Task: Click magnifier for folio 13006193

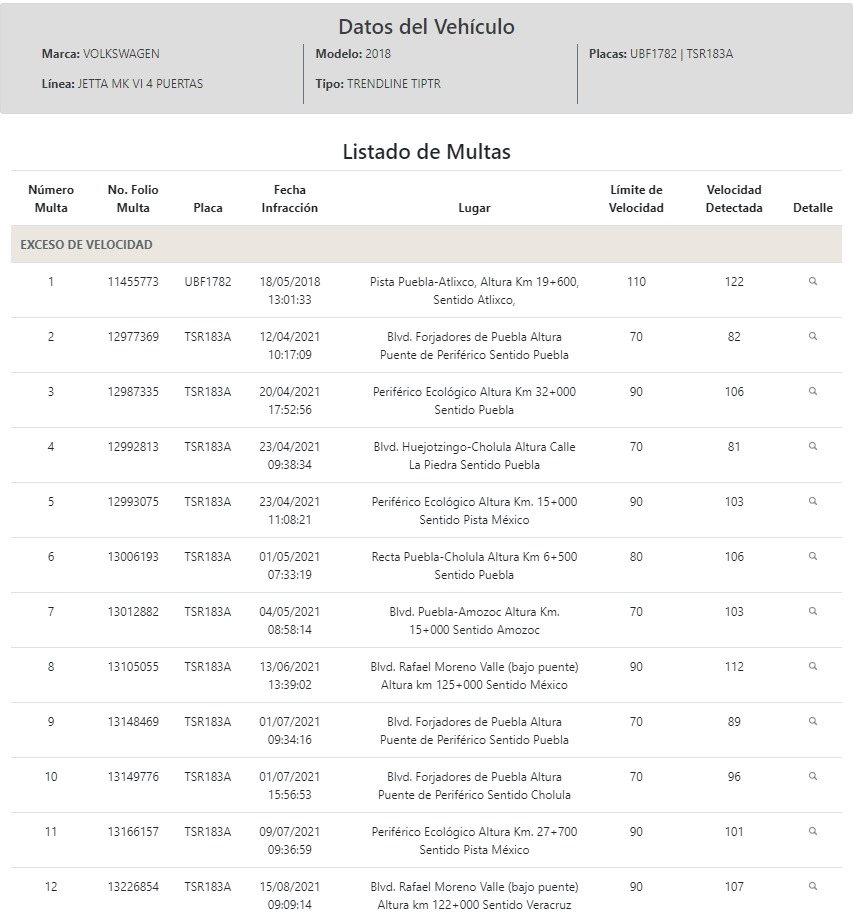Action: coord(812,556)
